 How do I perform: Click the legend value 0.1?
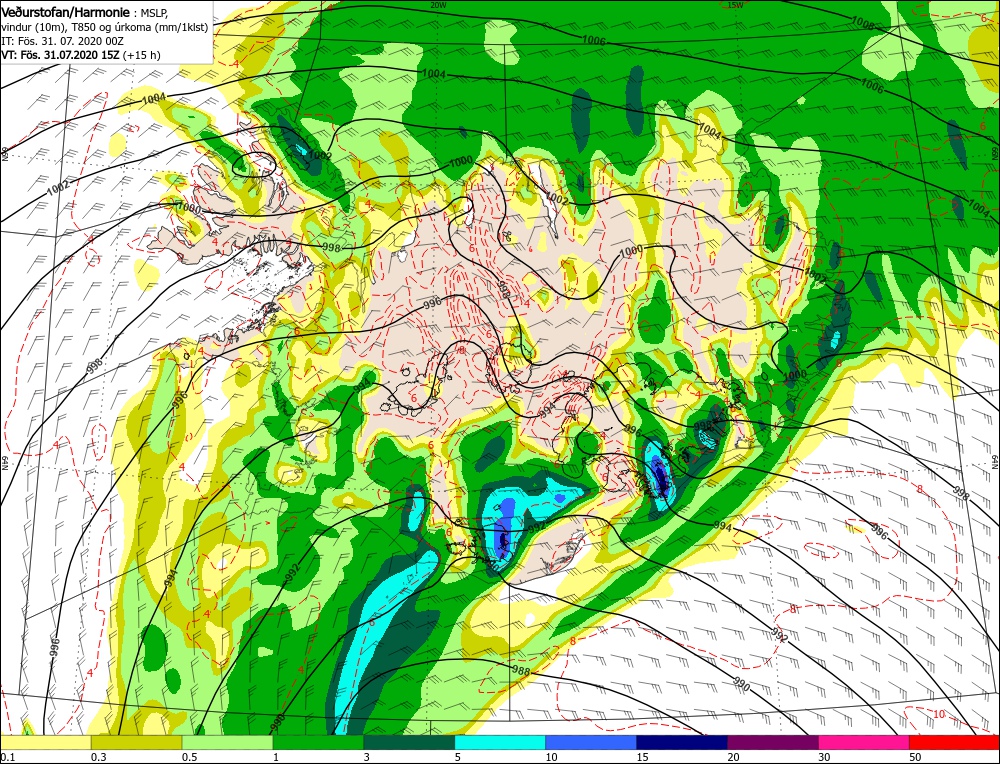pos(8,757)
